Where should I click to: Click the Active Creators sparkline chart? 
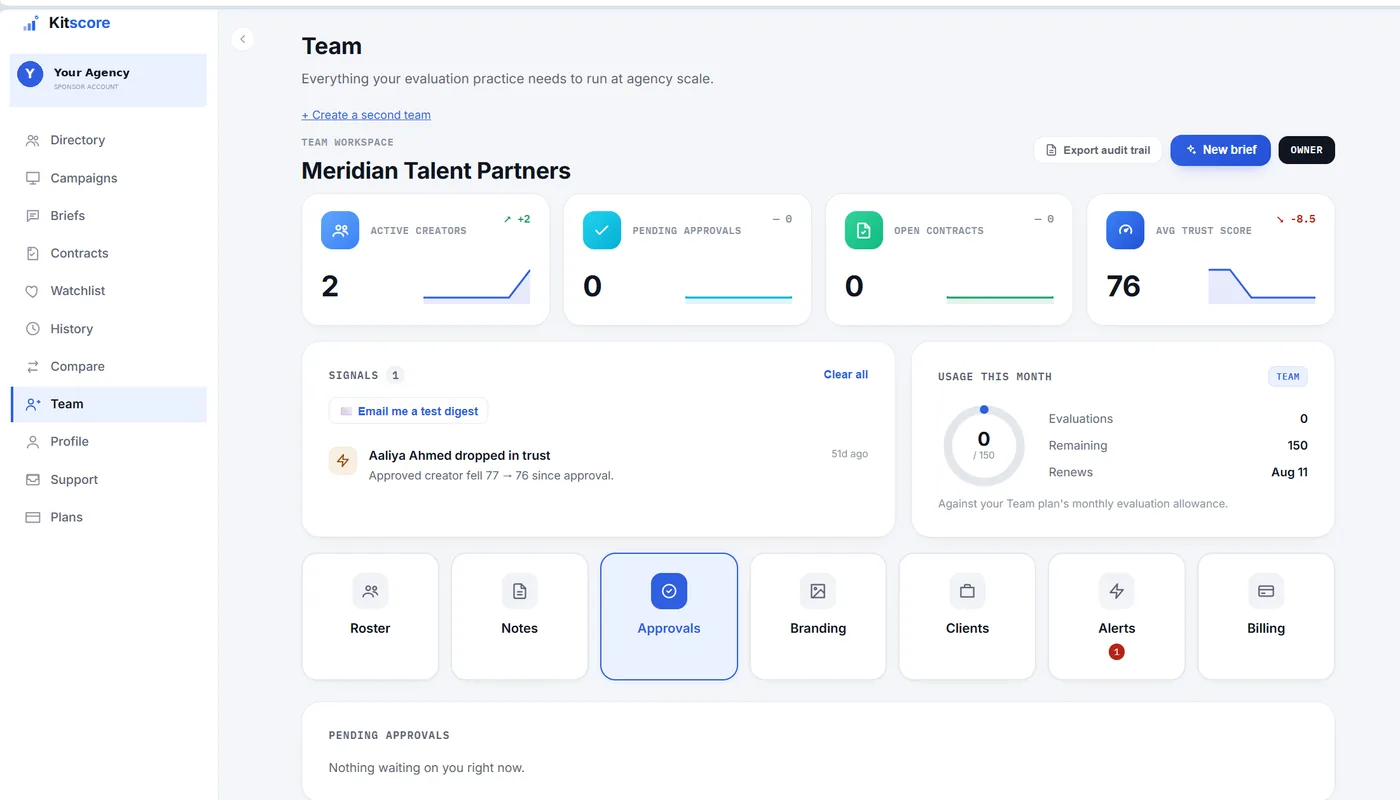pyautogui.click(x=477, y=286)
